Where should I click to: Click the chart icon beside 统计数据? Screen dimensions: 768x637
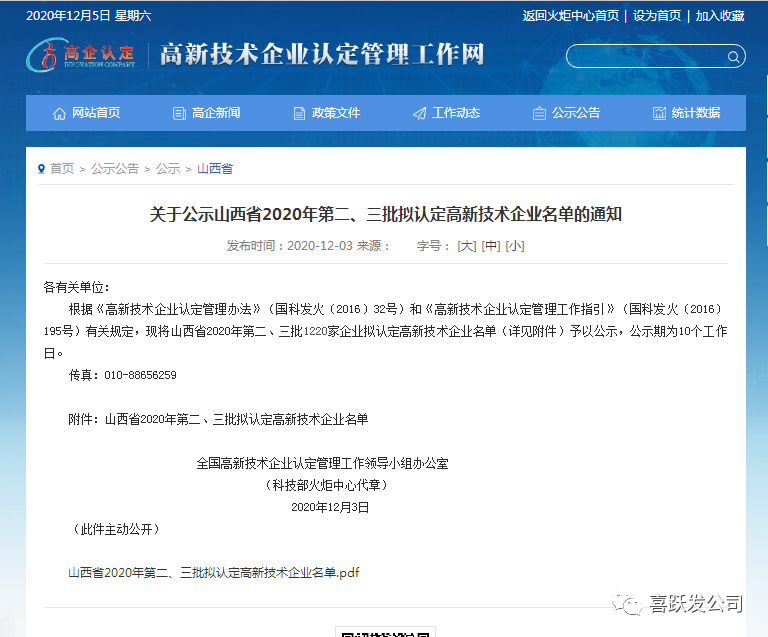[659, 114]
